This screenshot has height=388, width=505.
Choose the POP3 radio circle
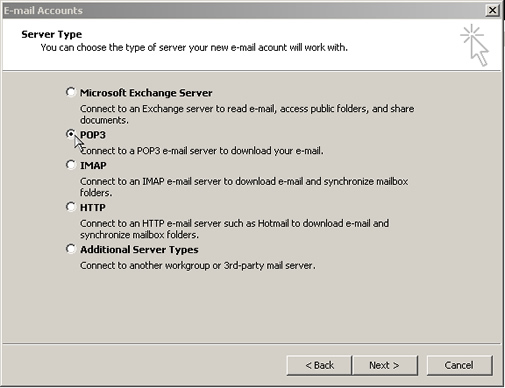coord(70,134)
